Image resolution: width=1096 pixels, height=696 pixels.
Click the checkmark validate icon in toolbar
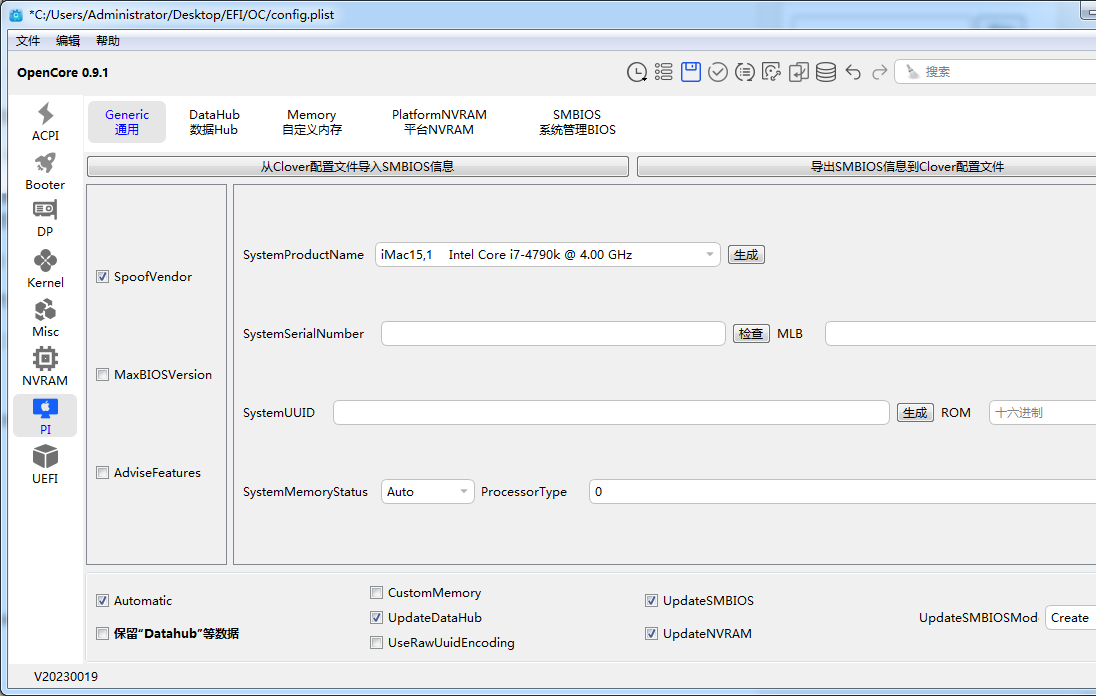718,71
